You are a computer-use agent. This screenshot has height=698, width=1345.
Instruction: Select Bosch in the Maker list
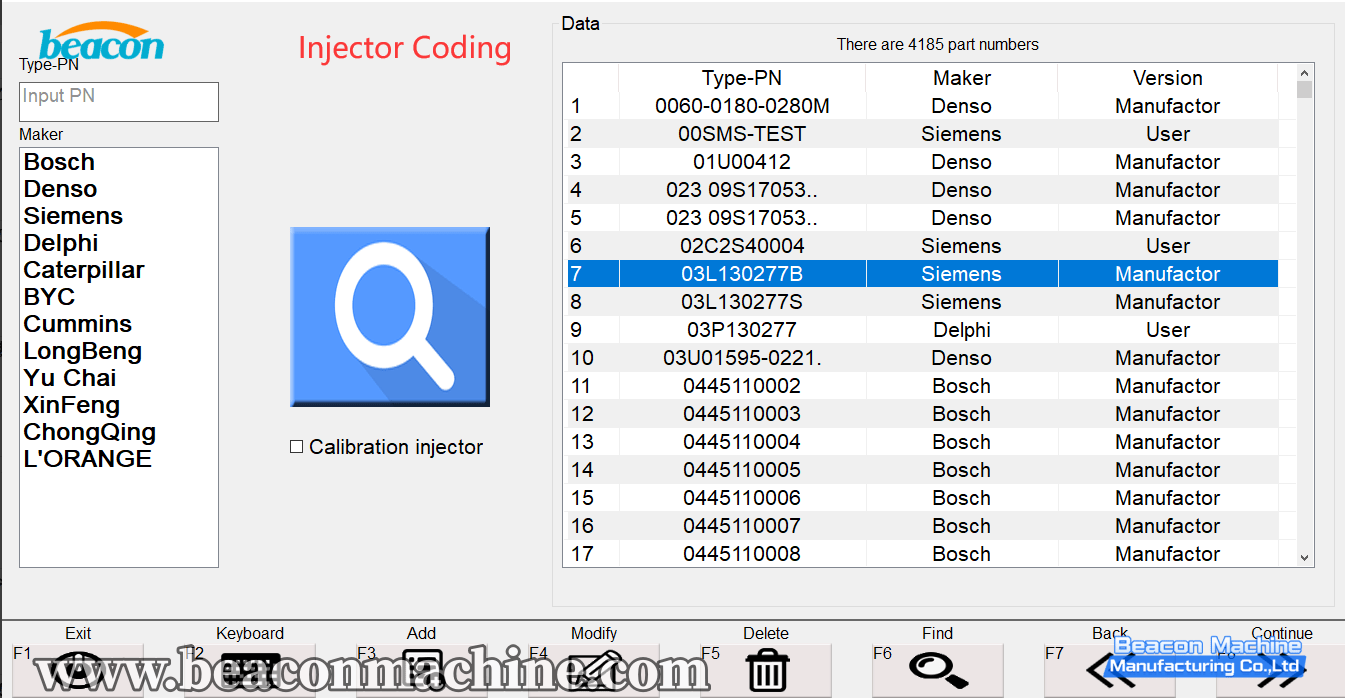tap(60, 162)
